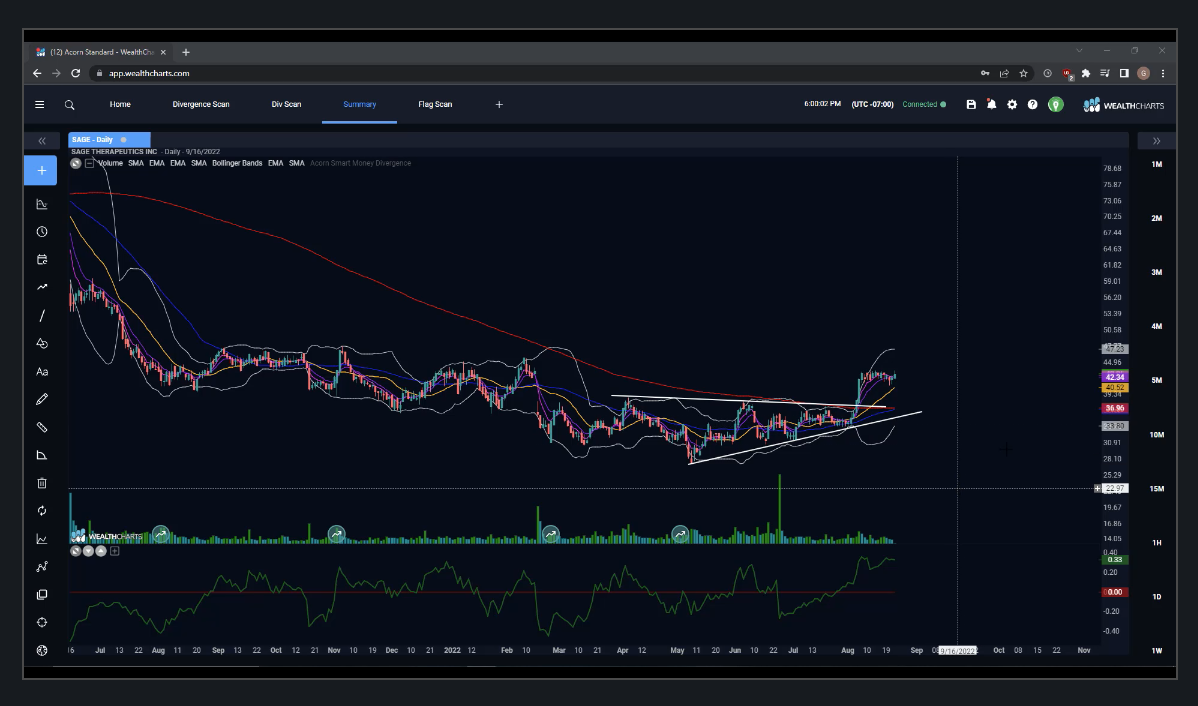Select the shapes drawing tool
The height and width of the screenshot is (706, 1198).
(x=42, y=344)
